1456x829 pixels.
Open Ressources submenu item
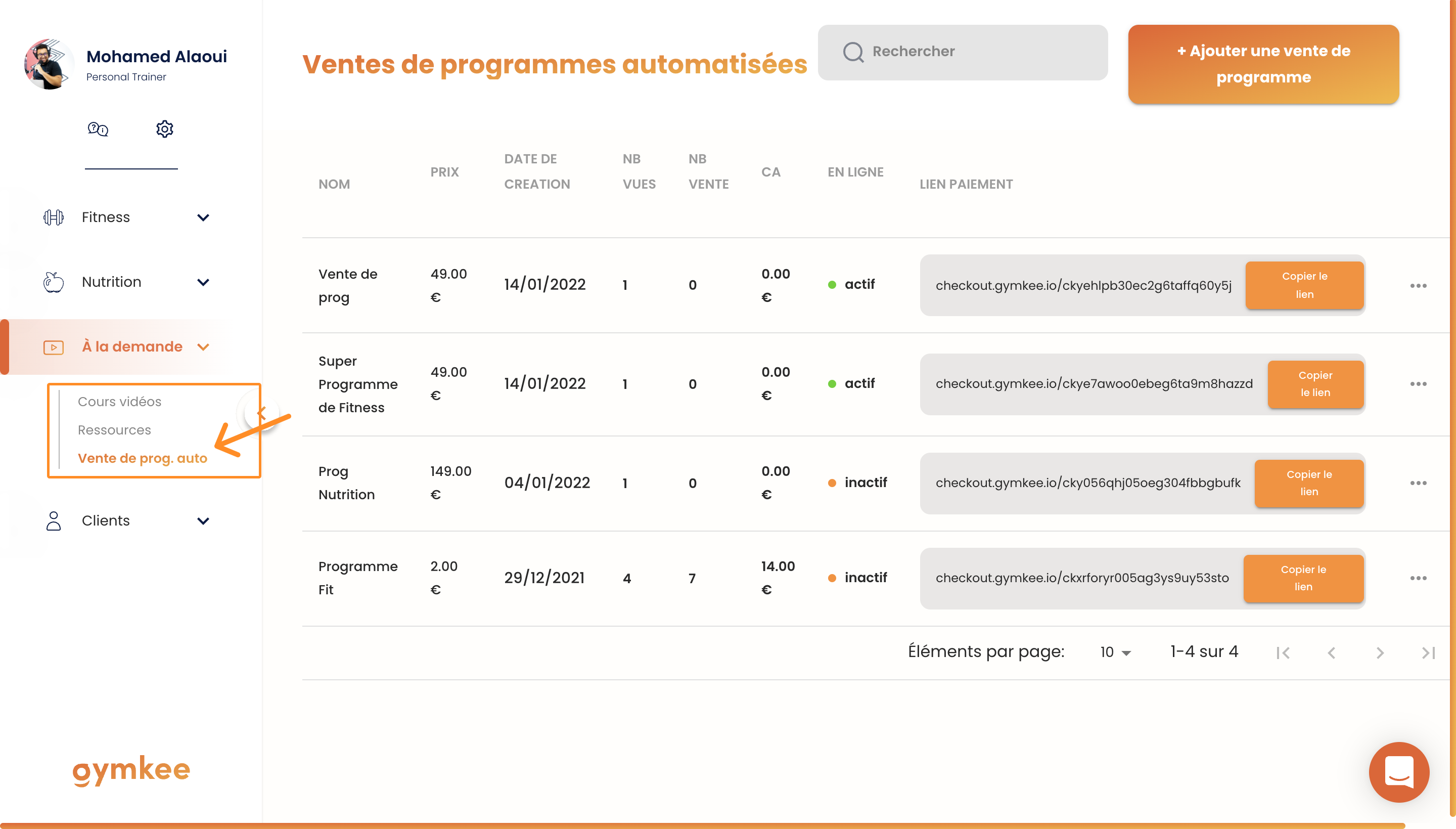tap(114, 430)
